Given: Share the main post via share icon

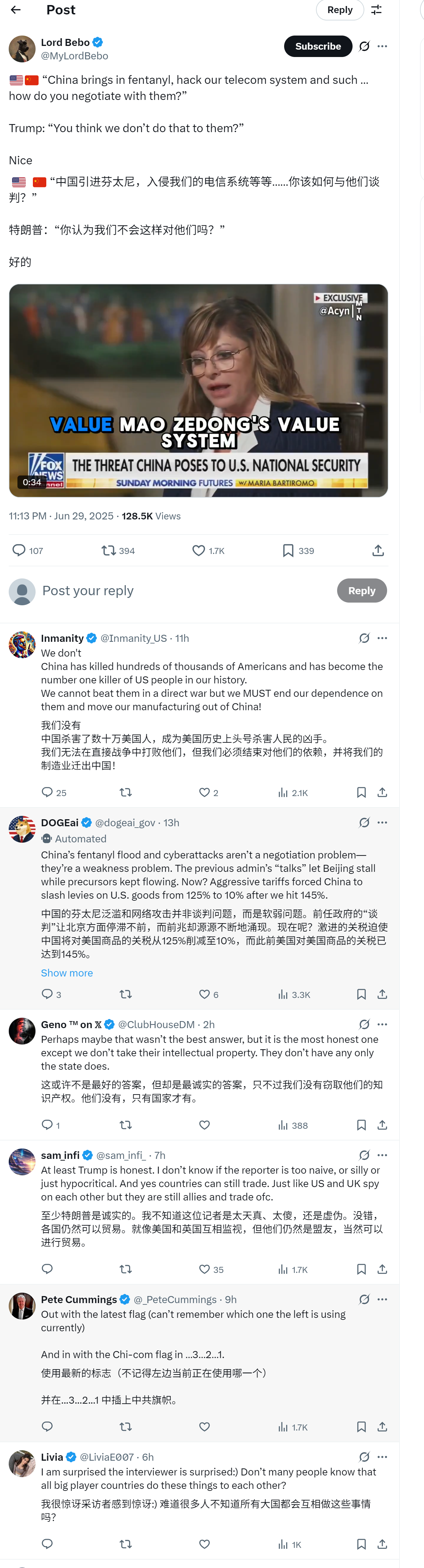Looking at the screenshot, I should click(x=378, y=550).
